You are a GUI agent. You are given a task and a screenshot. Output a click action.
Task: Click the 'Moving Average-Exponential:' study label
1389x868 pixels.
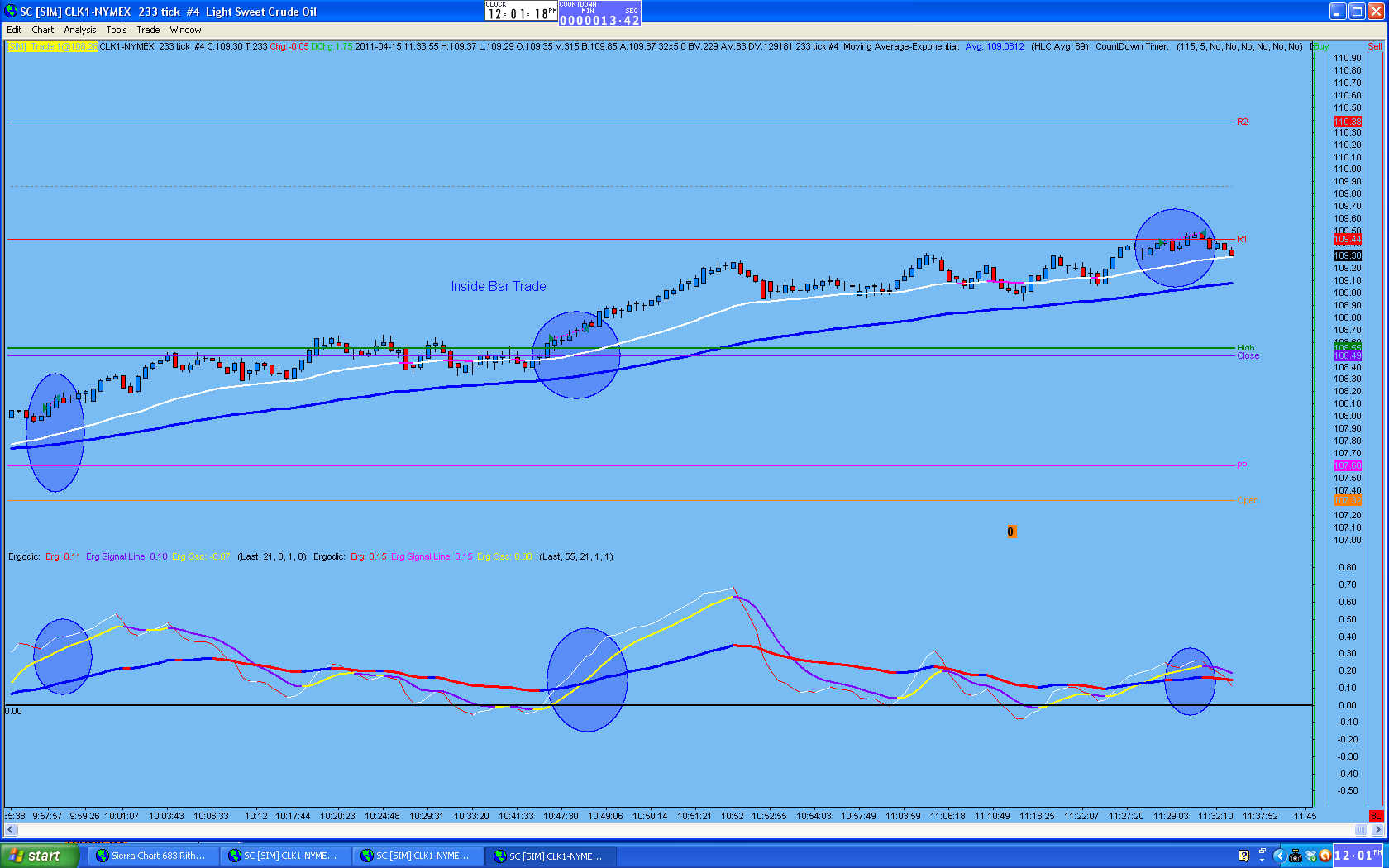[901, 46]
